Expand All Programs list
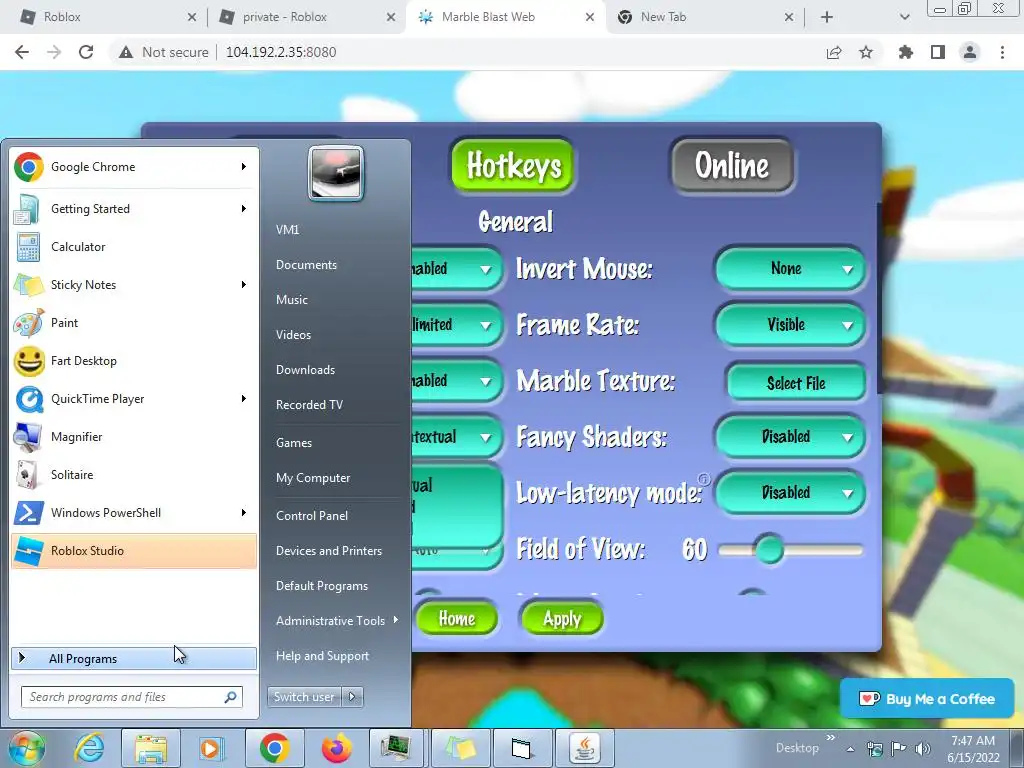The image size is (1024, 768). click(x=134, y=658)
